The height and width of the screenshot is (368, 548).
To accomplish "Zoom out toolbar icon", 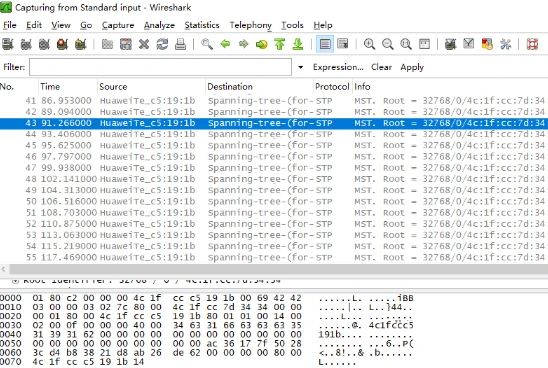I will (388, 44).
